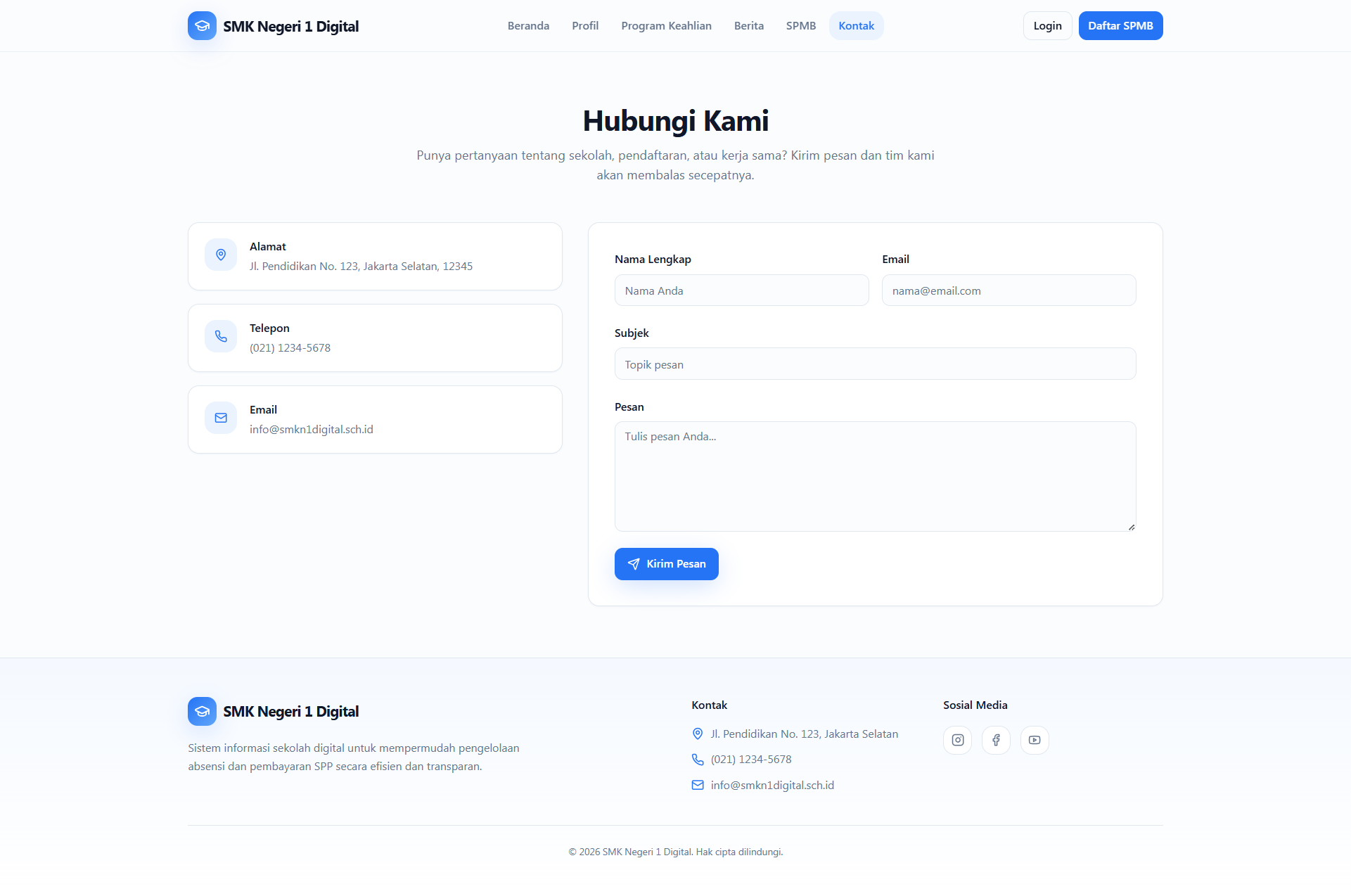Open the Facebook social media icon

click(996, 740)
